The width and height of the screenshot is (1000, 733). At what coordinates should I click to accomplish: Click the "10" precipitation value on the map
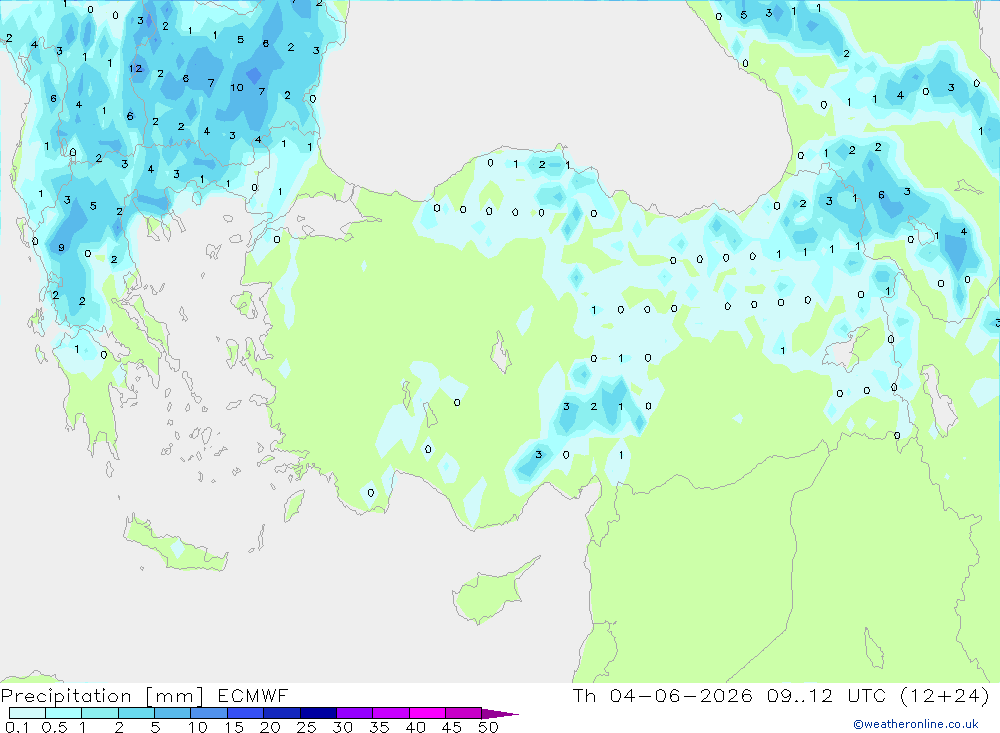pyautogui.click(x=237, y=87)
